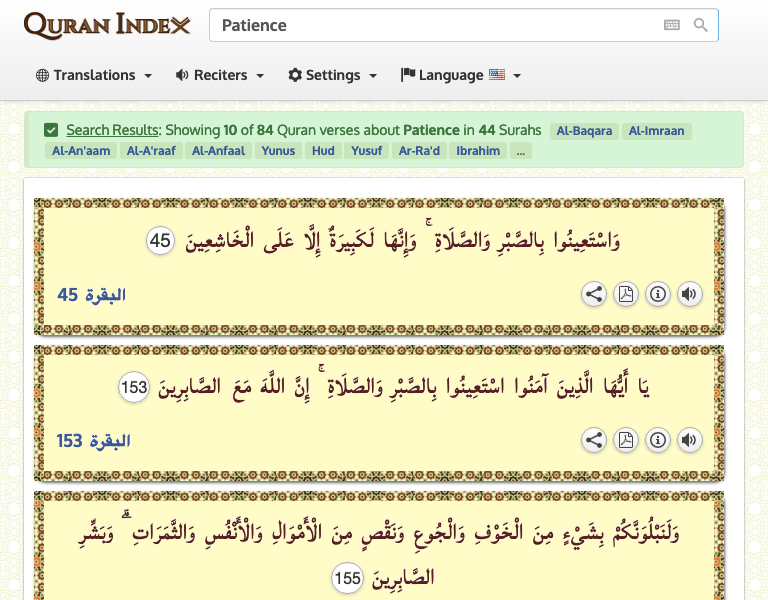Open info for verse 153
Image resolution: width=768 pixels, height=600 pixels.
[x=658, y=440]
